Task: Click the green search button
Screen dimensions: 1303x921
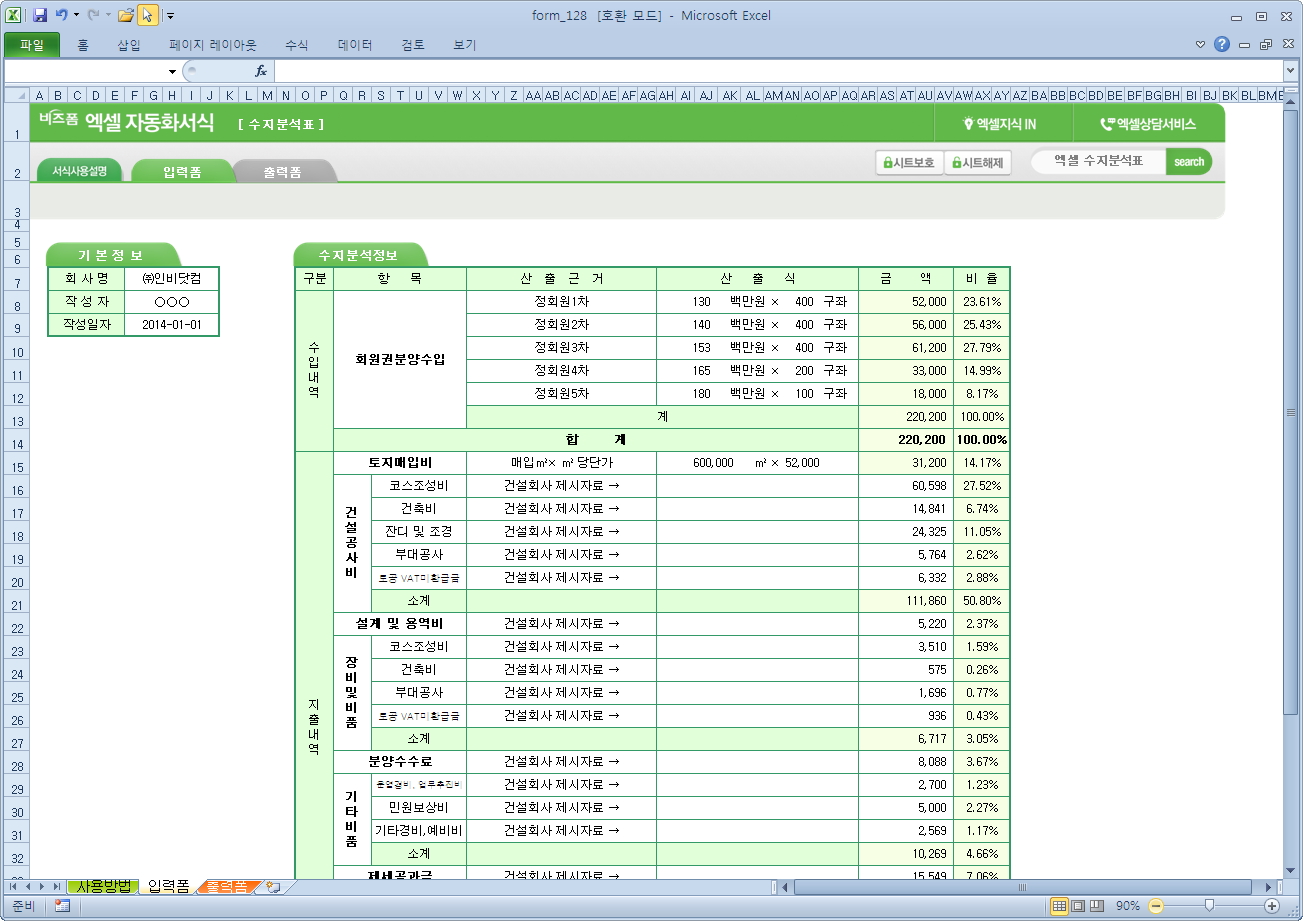Action: [1188, 162]
